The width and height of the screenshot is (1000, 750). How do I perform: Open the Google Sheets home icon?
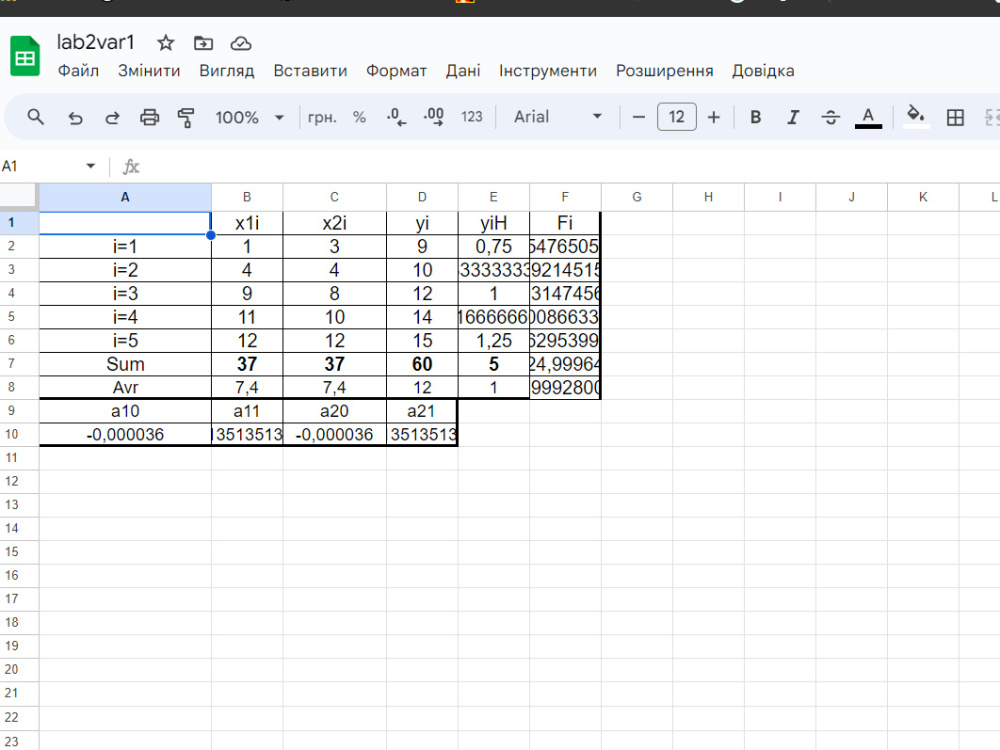click(25, 57)
